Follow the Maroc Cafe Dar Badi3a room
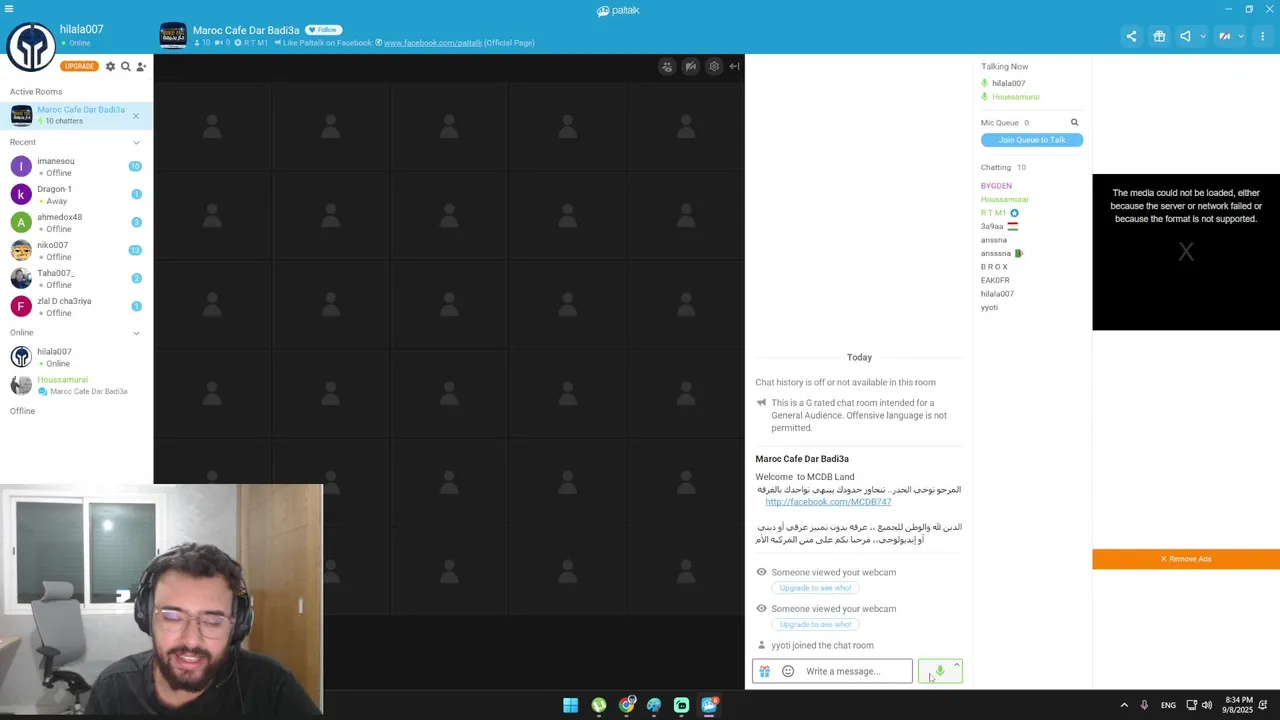Screen dimensions: 1280x720 point(323,30)
